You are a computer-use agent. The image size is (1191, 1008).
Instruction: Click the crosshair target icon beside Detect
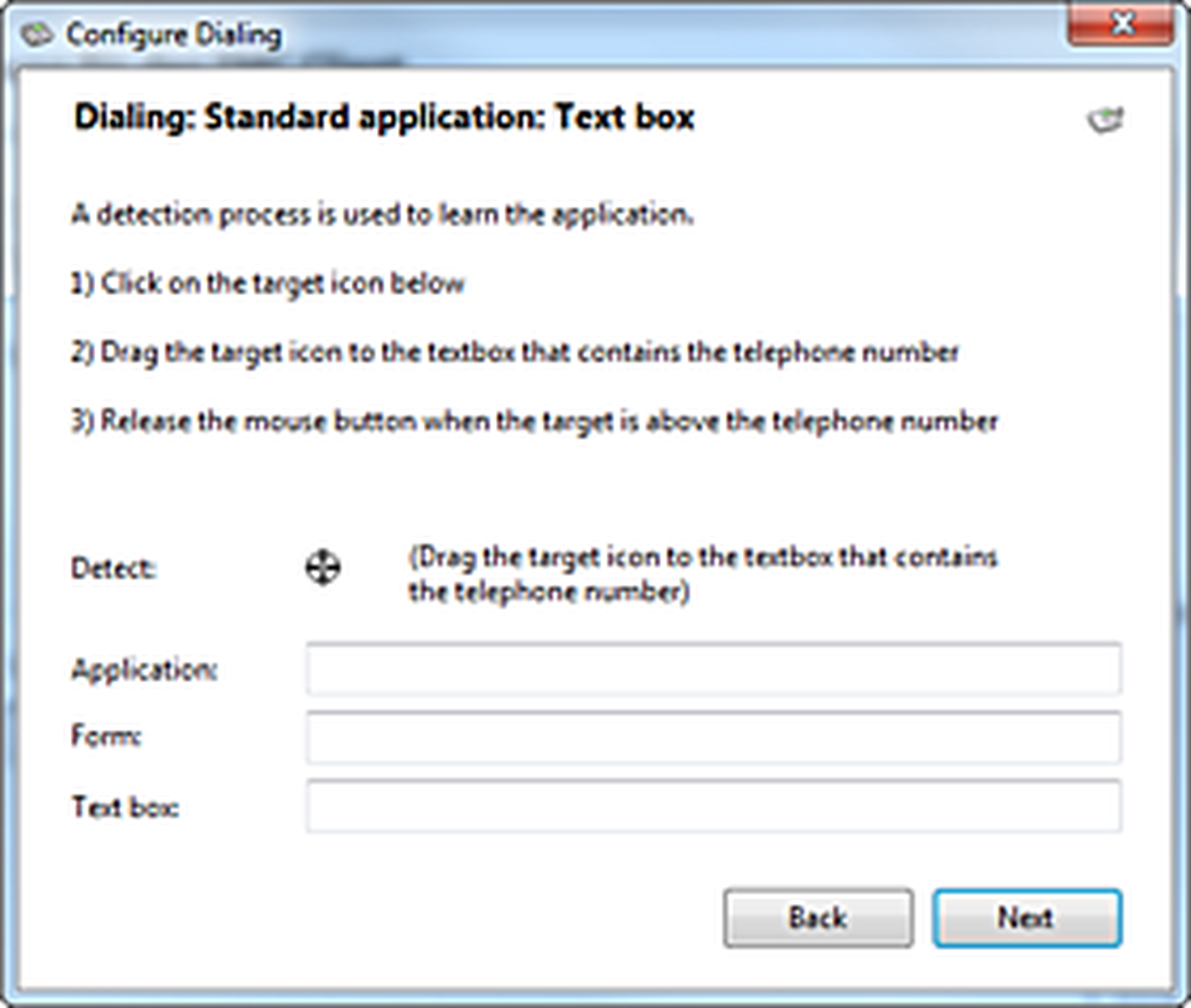[x=323, y=567]
